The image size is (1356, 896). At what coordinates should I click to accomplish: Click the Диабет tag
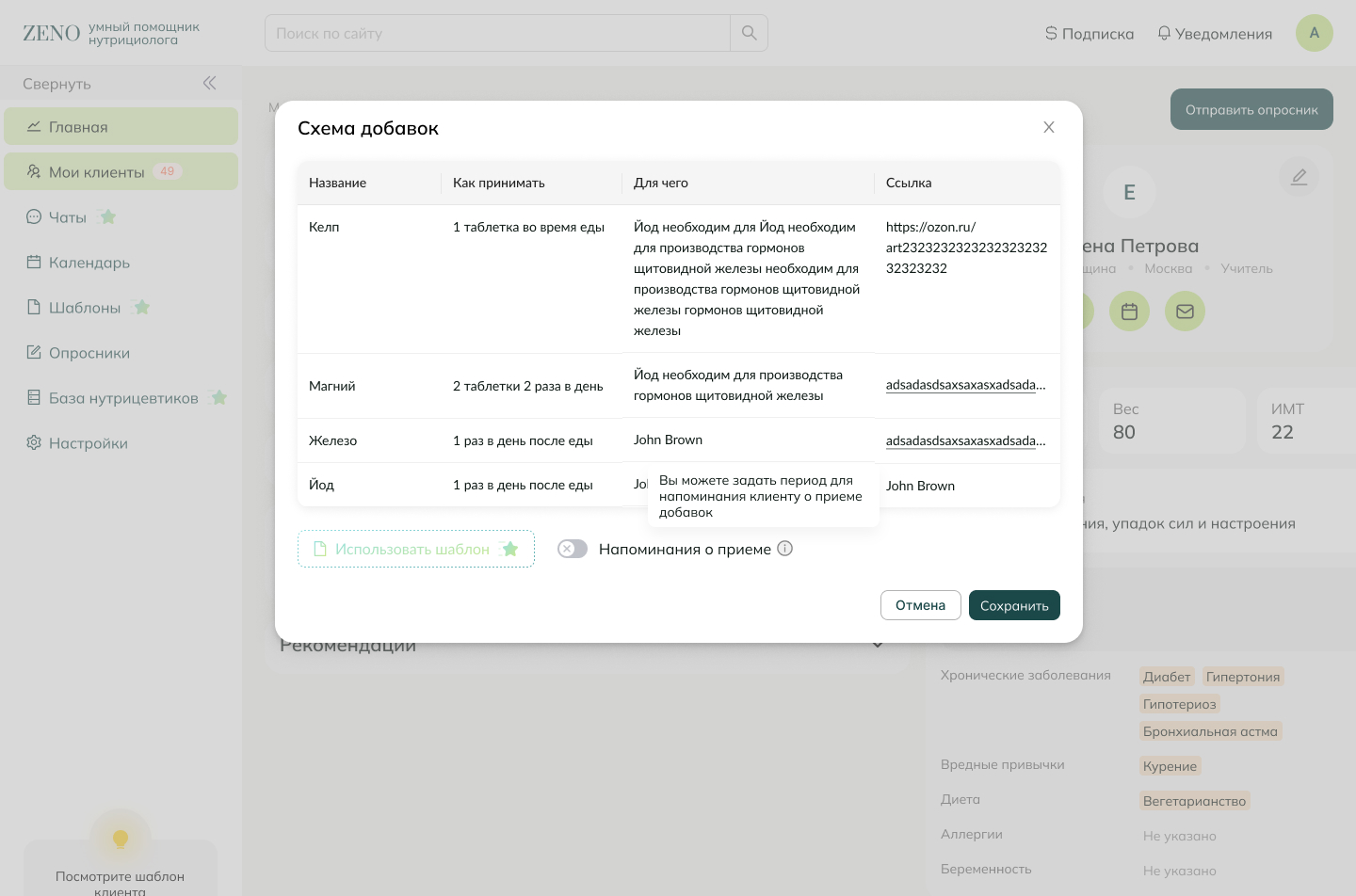tap(1167, 677)
